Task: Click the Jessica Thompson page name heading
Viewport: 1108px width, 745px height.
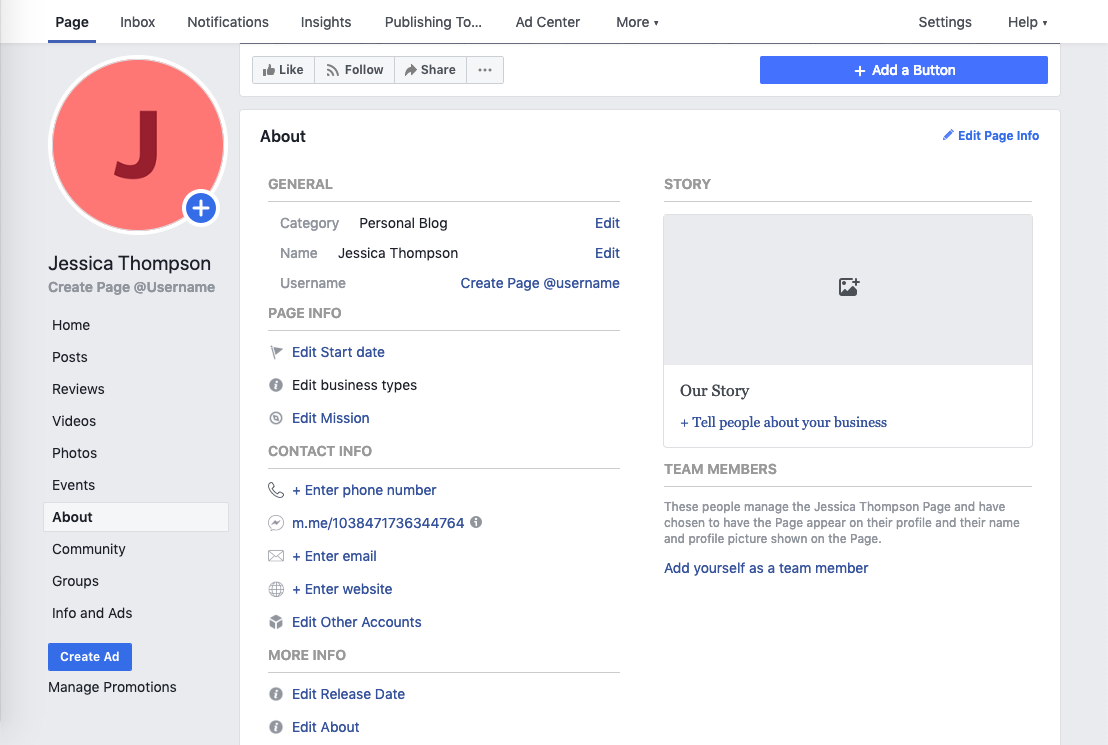Action: click(129, 263)
